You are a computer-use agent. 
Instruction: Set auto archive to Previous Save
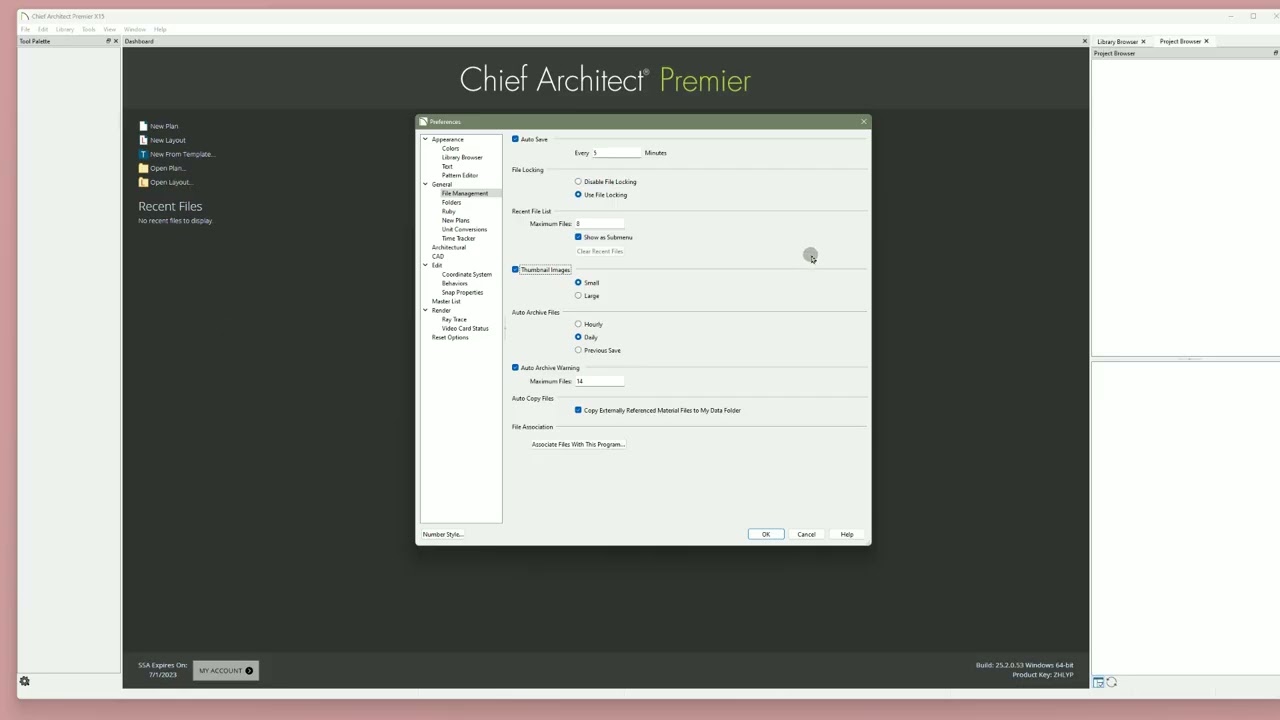tap(578, 350)
